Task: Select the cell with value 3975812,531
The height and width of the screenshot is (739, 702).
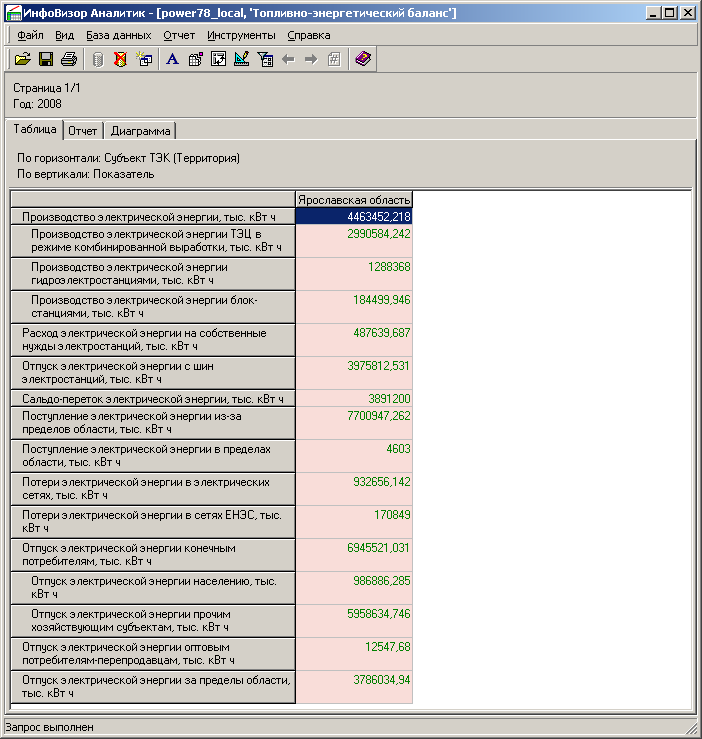Action: pos(354,373)
